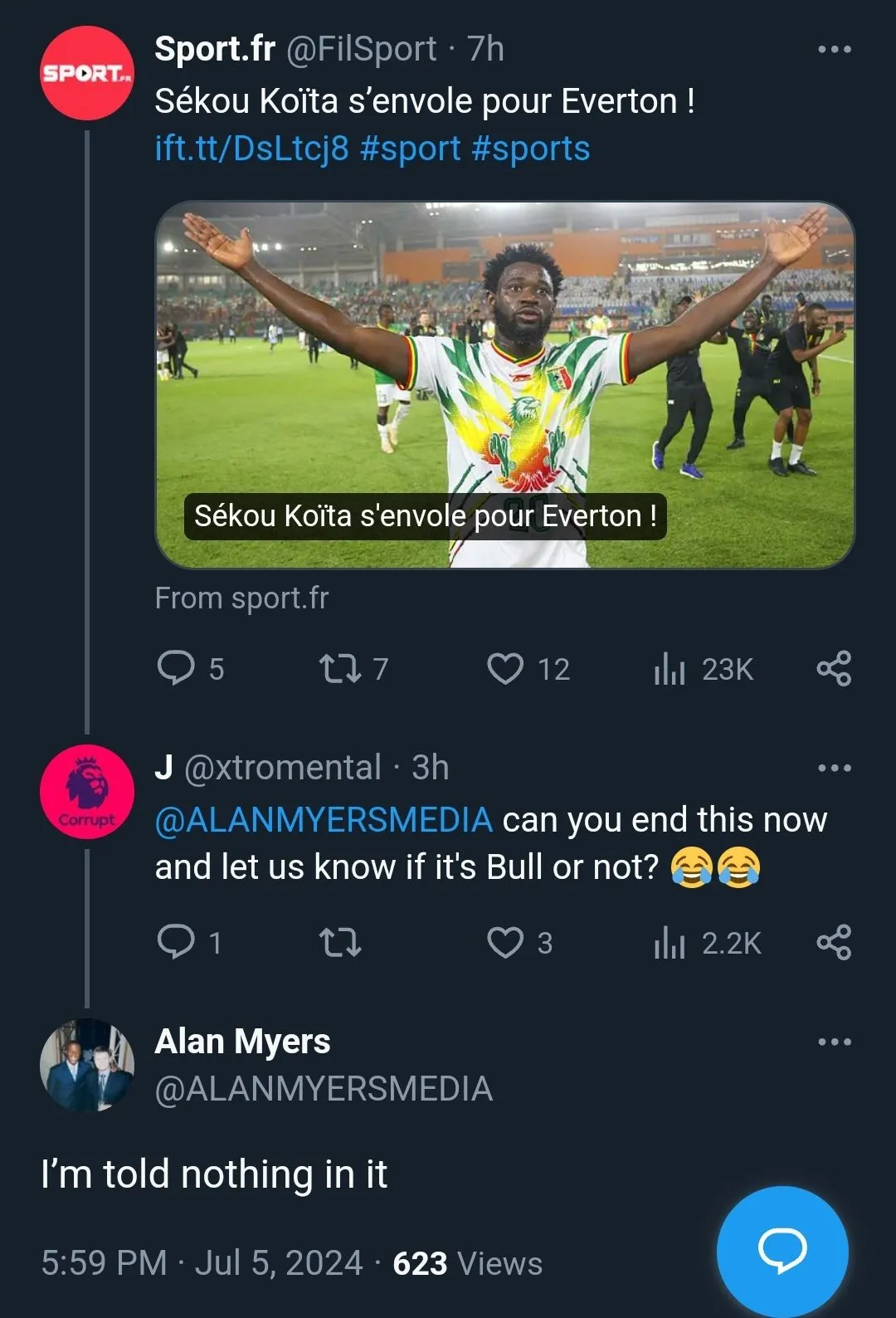Like the @xtromental reply
The height and width of the screenshot is (1318, 896).
505,942
